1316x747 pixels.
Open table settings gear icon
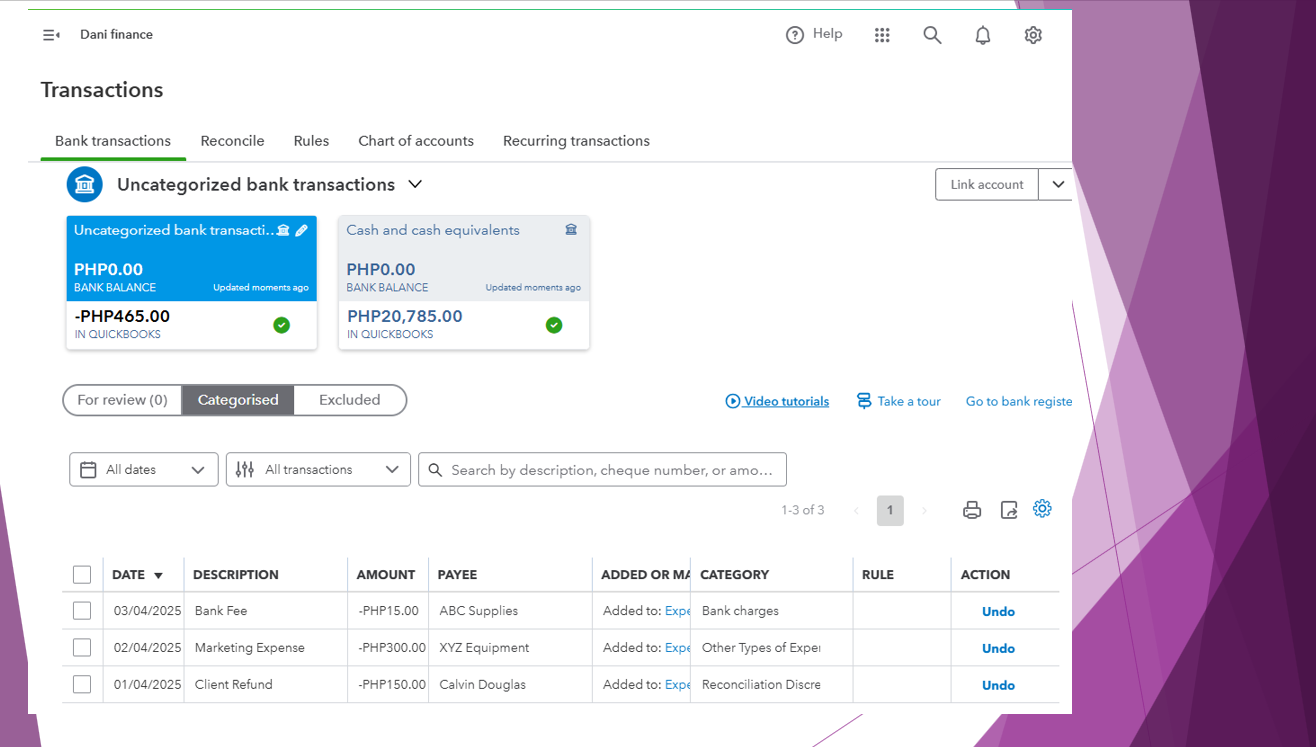coord(1042,509)
